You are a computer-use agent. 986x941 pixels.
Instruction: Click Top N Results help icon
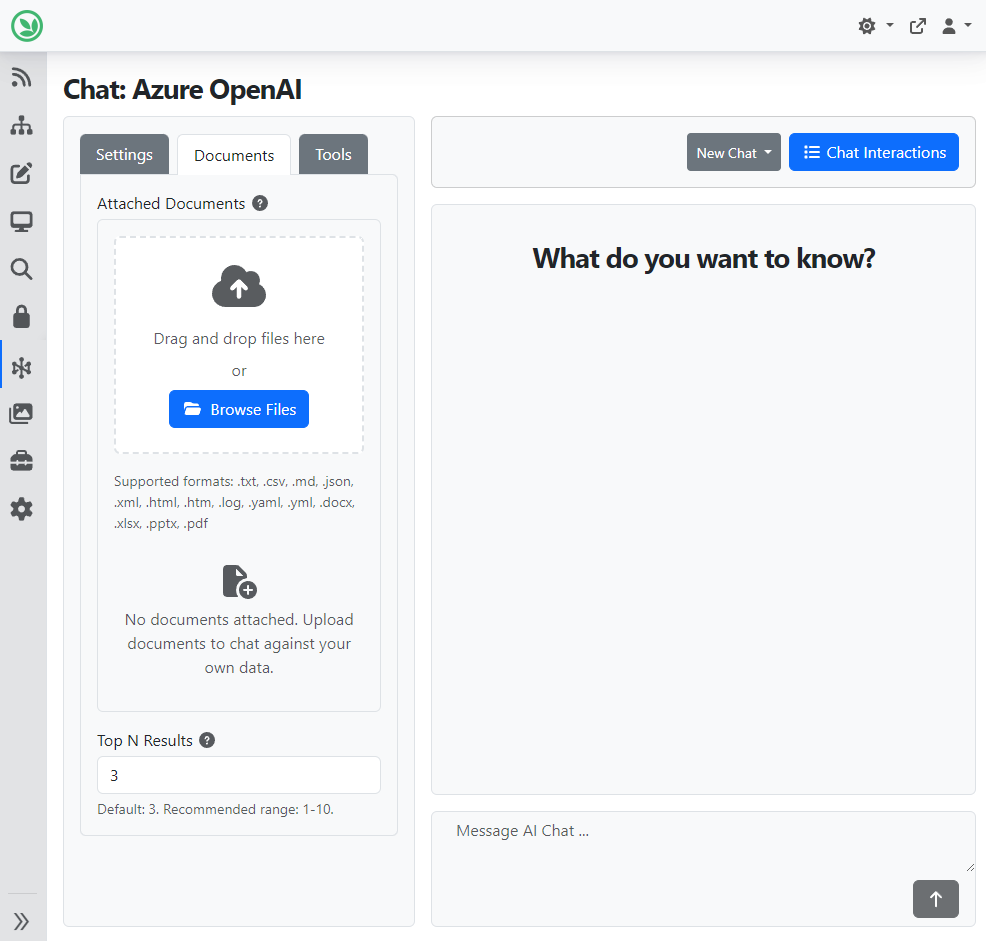click(207, 740)
